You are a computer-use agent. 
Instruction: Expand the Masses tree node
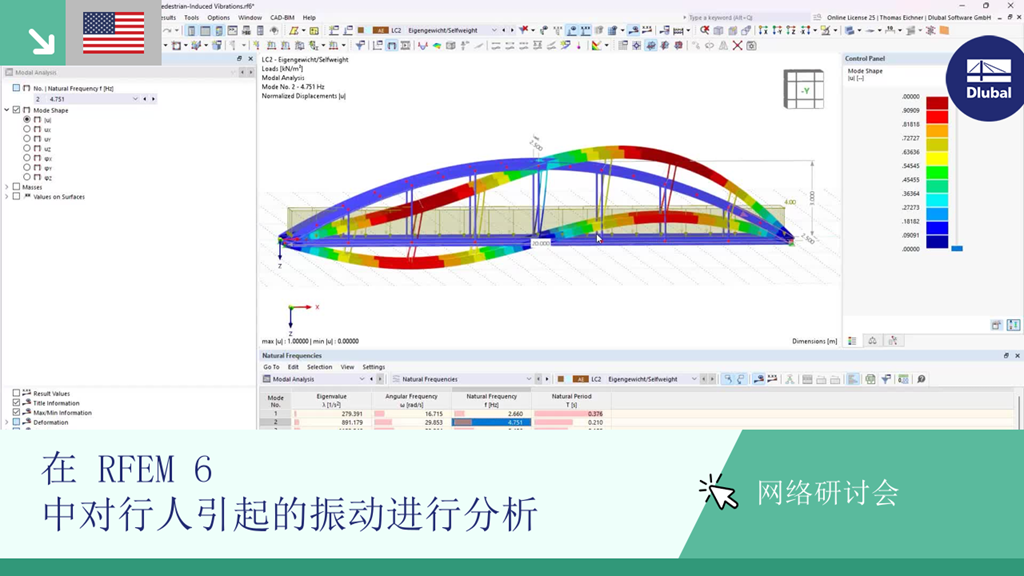pos(7,187)
